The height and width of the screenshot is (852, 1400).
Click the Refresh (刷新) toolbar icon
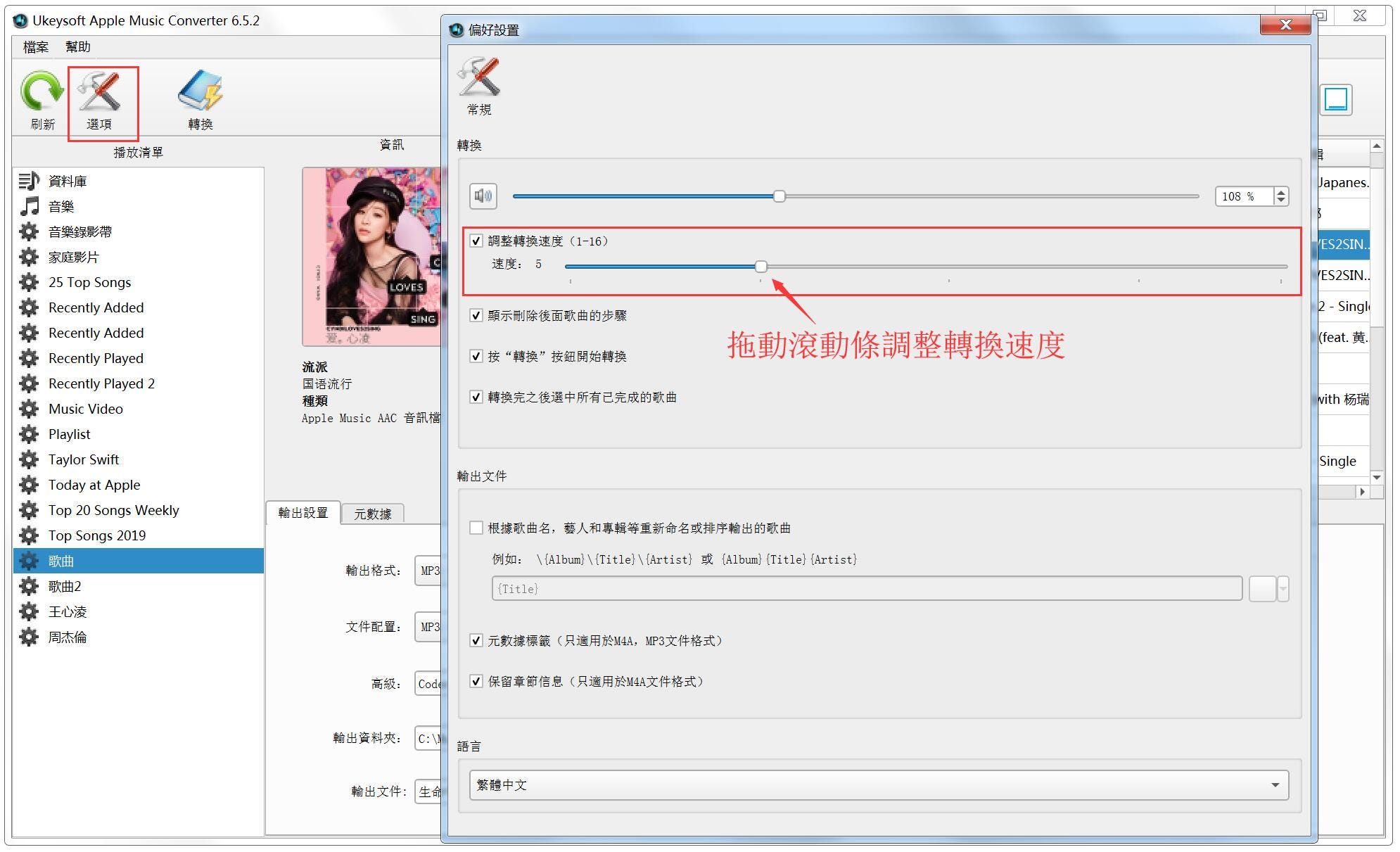click(42, 91)
